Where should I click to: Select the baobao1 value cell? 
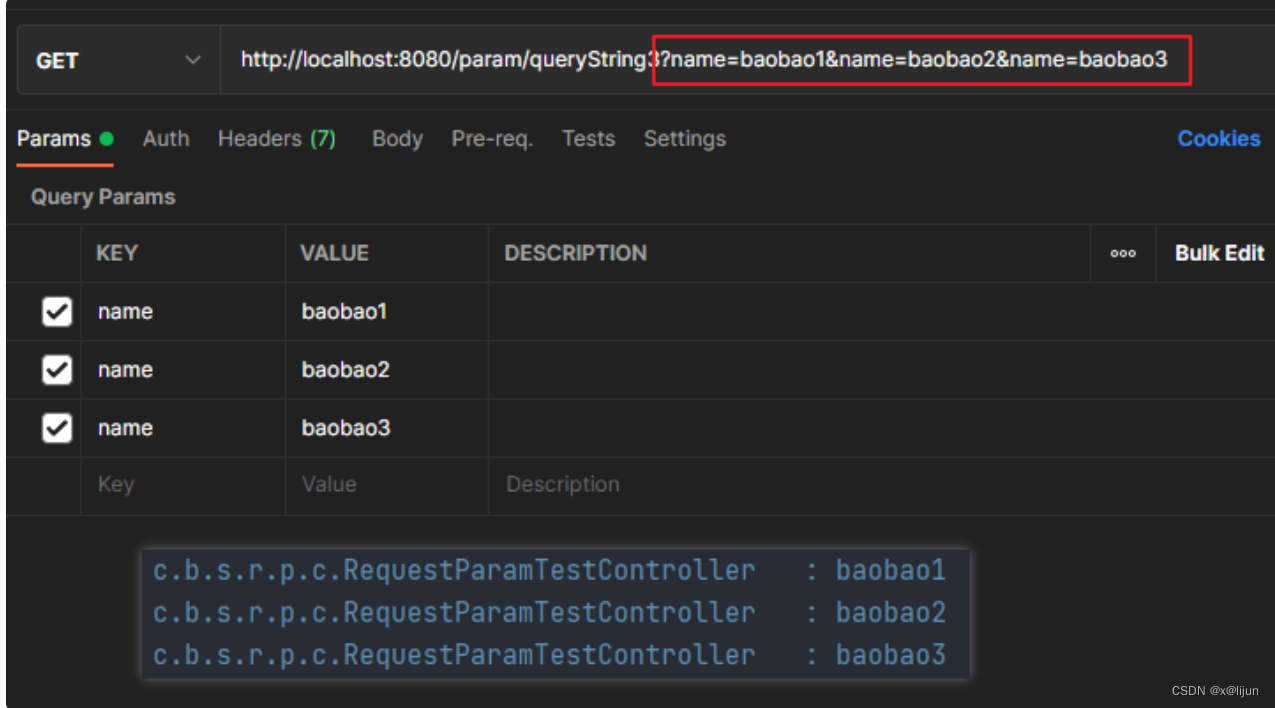coord(343,311)
